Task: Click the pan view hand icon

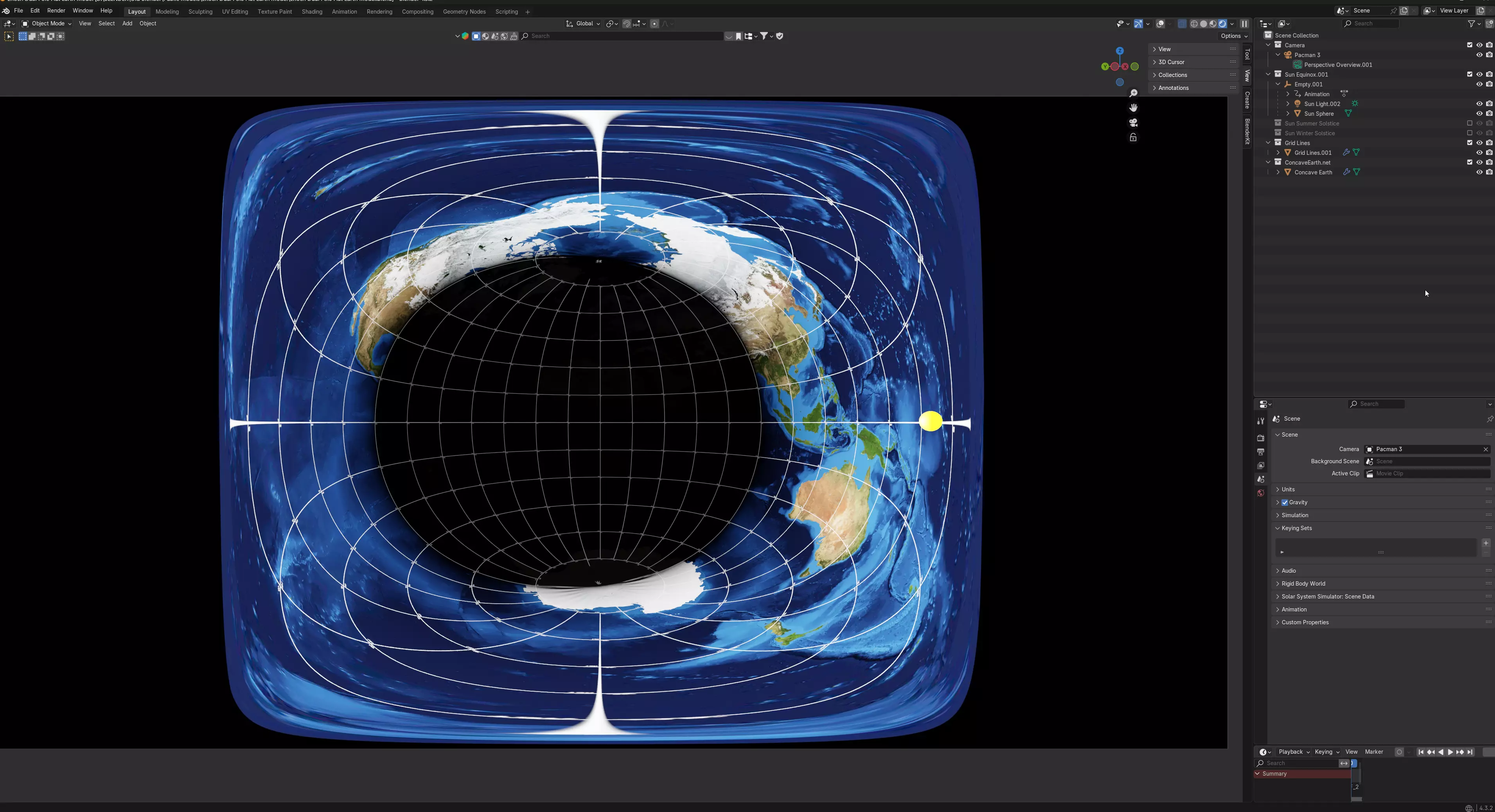Action: [x=1133, y=108]
